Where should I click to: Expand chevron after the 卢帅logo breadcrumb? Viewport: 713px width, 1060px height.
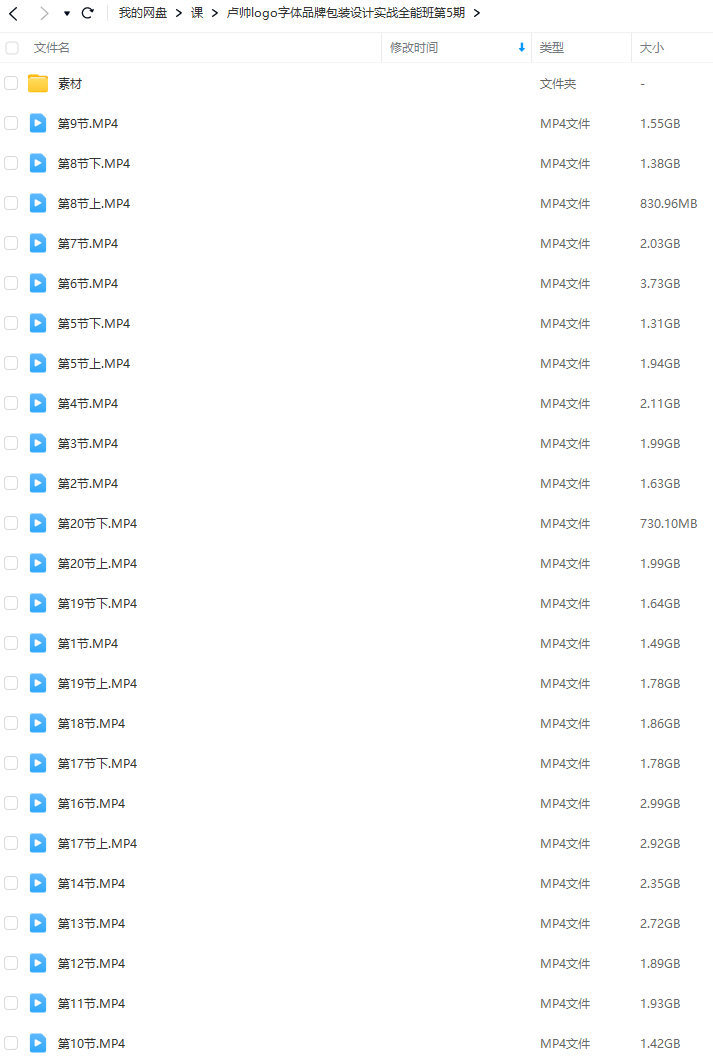point(476,13)
